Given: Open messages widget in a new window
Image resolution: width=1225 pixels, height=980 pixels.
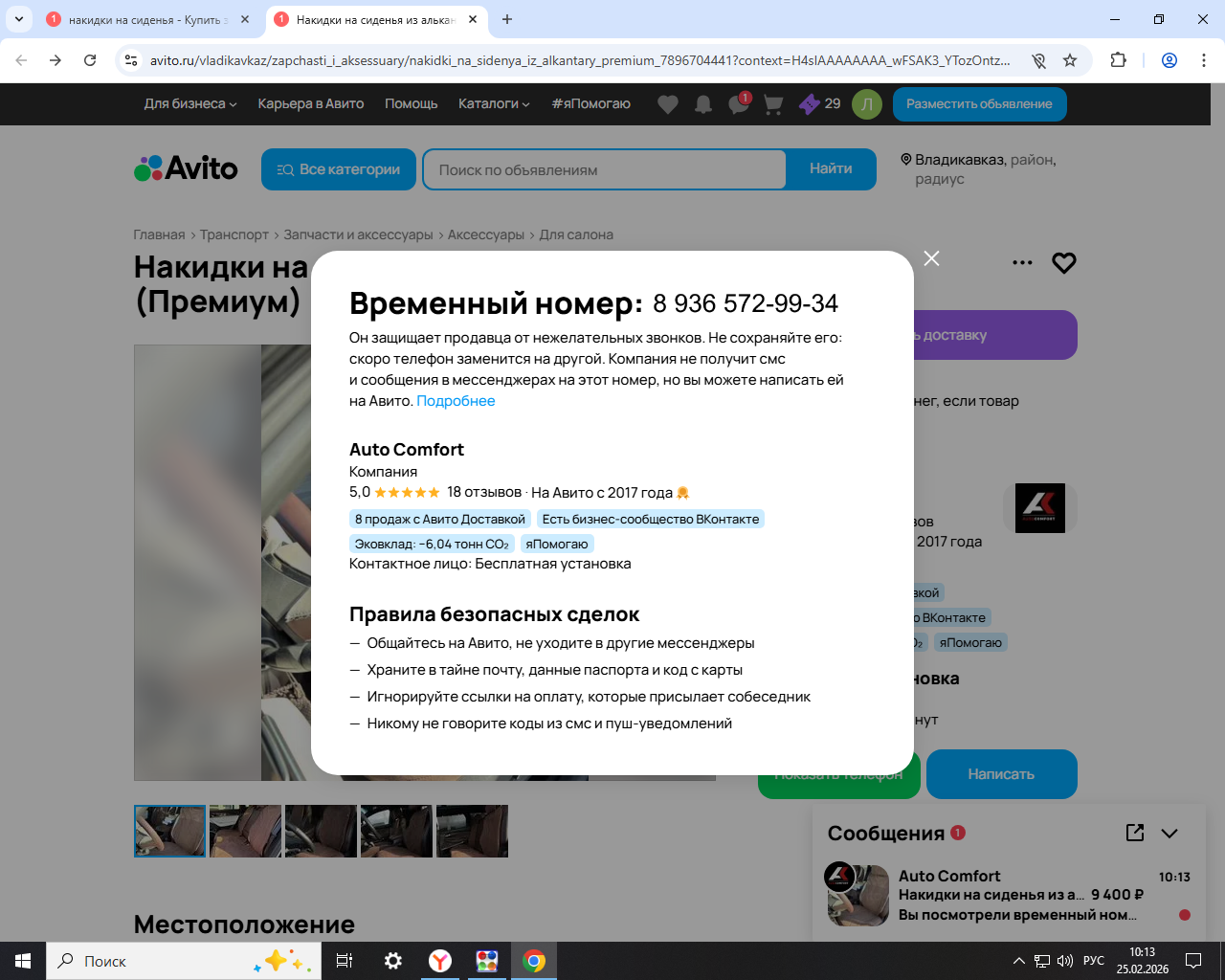Looking at the screenshot, I should [x=1135, y=833].
